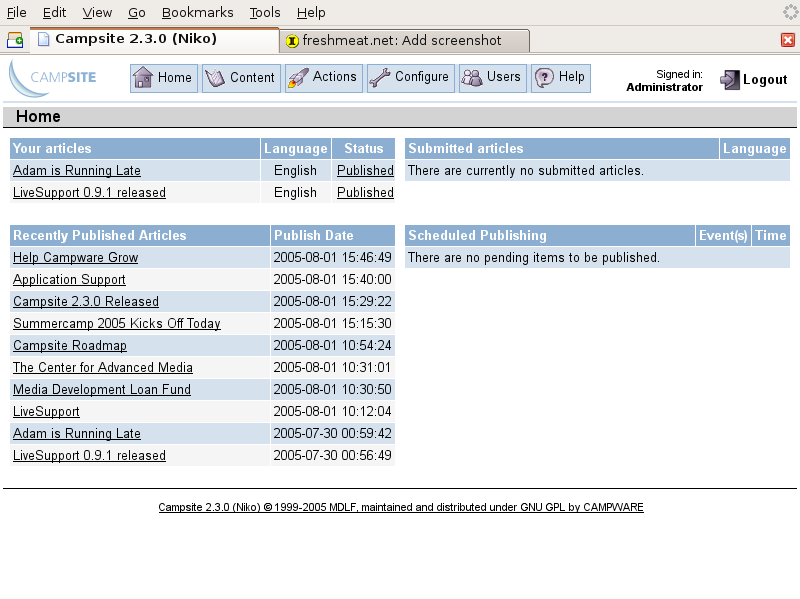Viewport: 800px width, 599px height.
Task: Click the 2005-08-01 10:54:24 publish date
Action: click(x=332, y=345)
